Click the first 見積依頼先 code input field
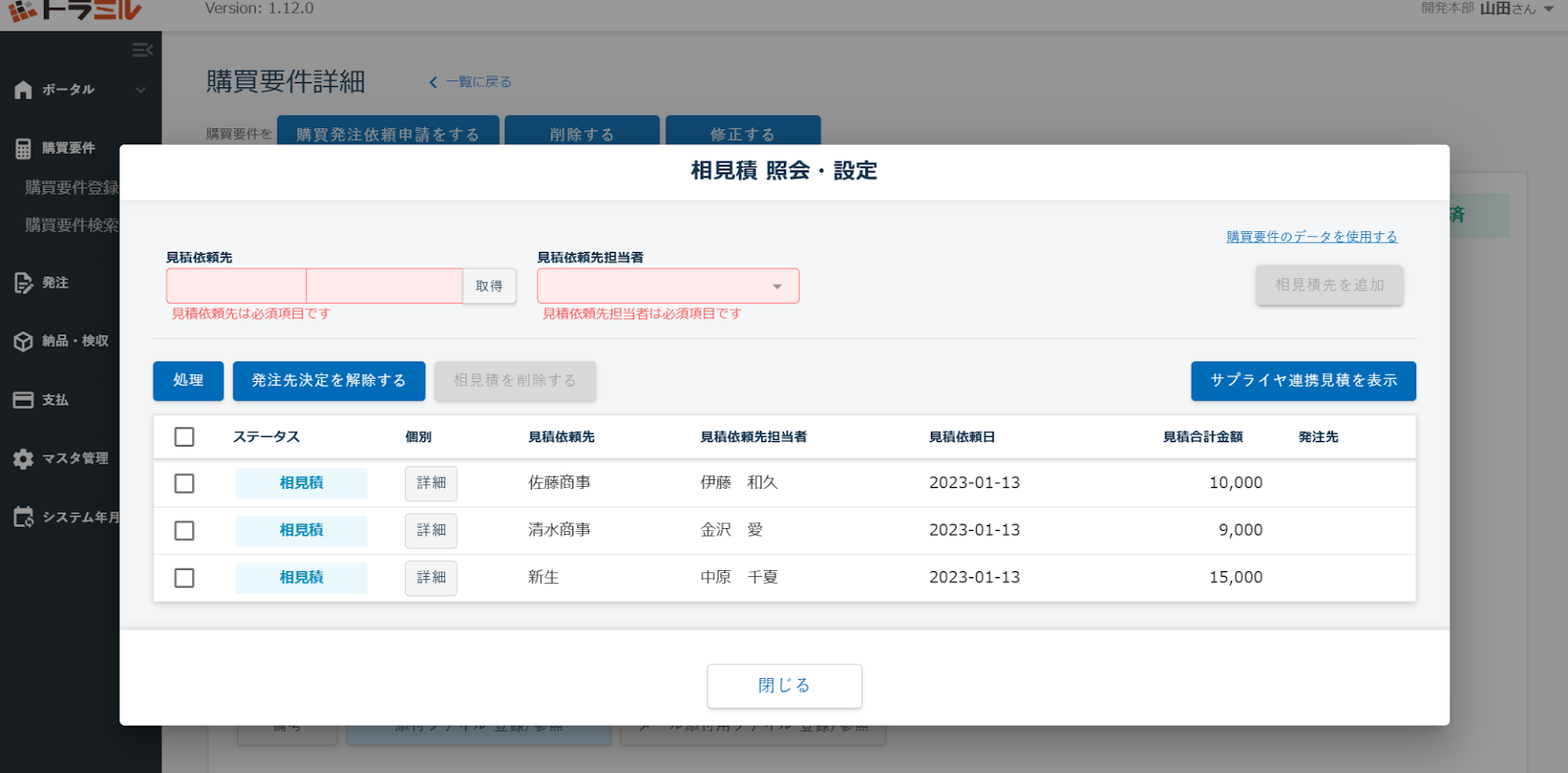Viewport: 1568px width, 773px height. [236, 286]
